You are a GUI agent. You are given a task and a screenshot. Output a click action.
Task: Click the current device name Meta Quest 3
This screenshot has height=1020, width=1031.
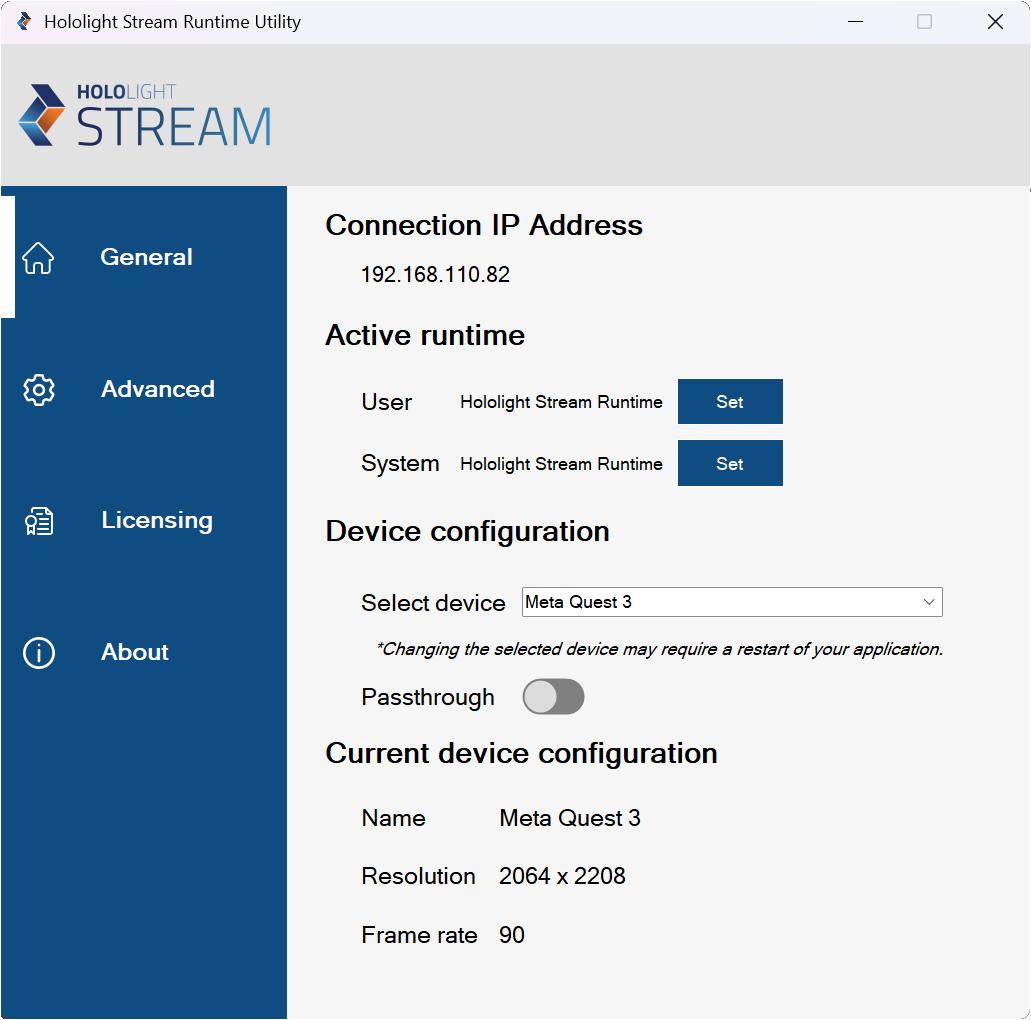click(569, 818)
